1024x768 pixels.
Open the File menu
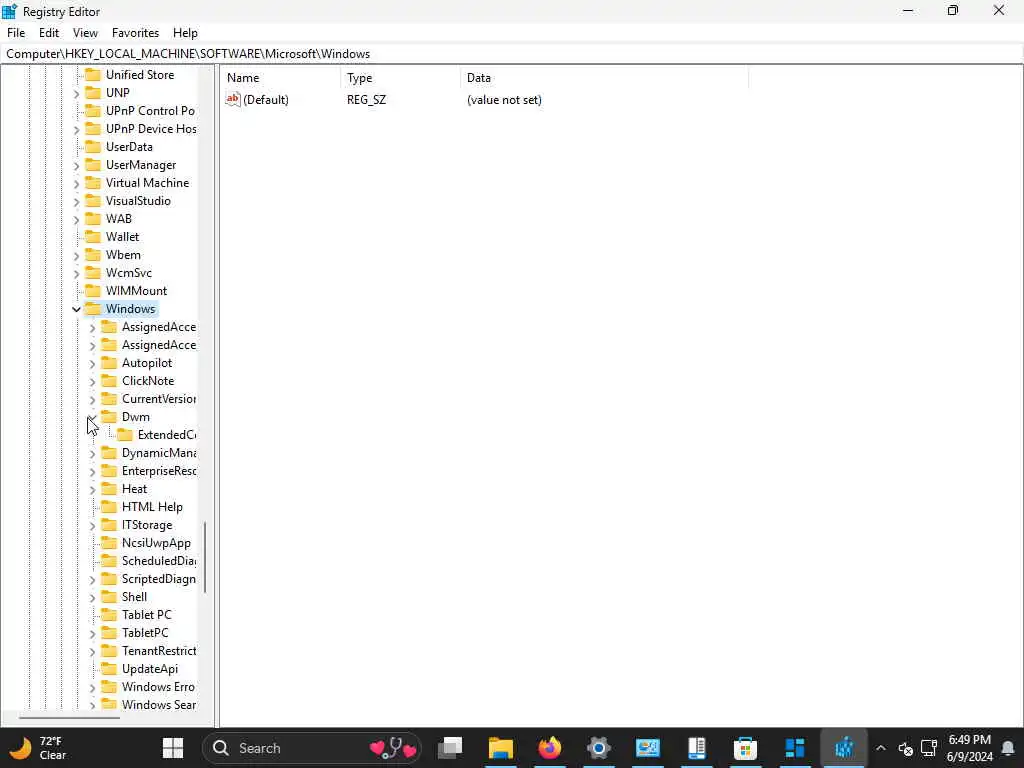point(16,33)
